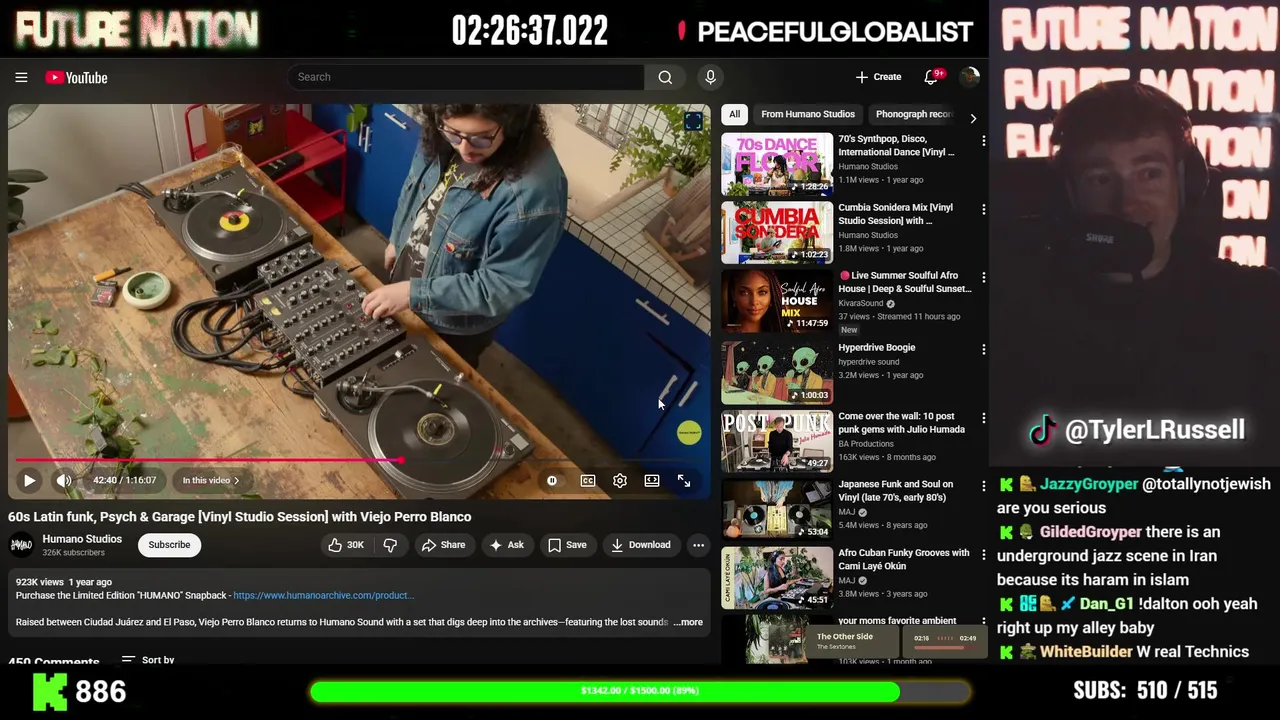Click in the YouTube search field

466,77
